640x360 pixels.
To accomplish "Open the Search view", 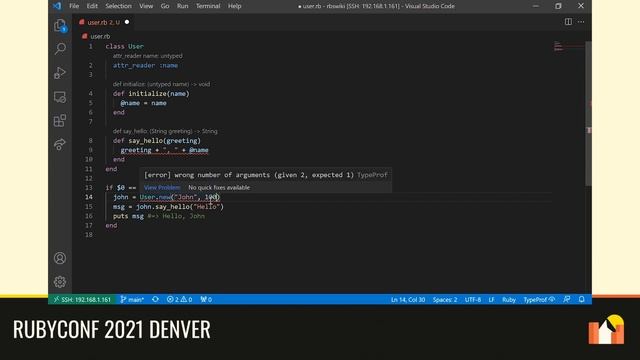I will click(60, 49).
